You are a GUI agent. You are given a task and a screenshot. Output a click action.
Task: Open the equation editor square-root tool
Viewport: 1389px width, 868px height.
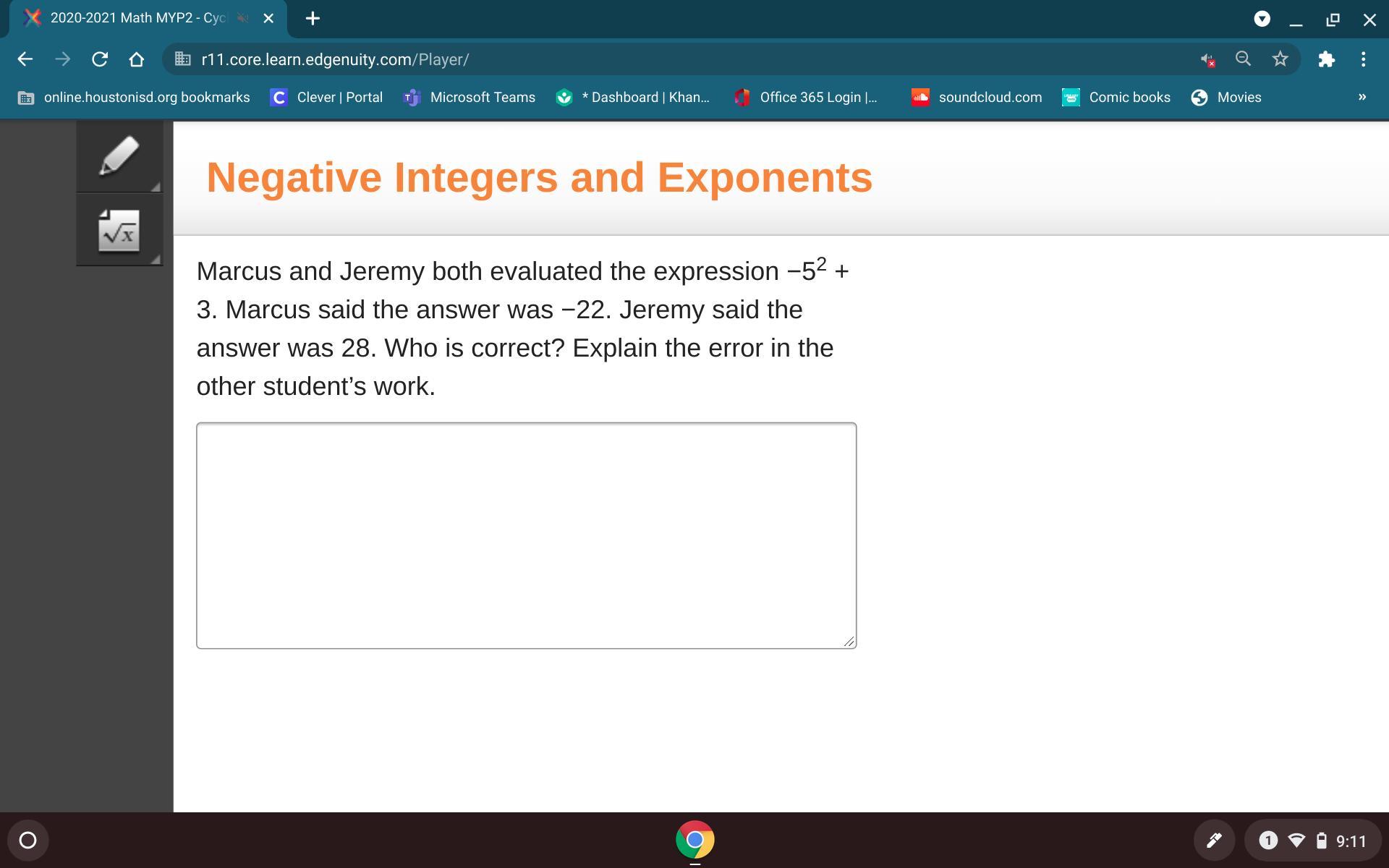pyautogui.click(x=119, y=231)
